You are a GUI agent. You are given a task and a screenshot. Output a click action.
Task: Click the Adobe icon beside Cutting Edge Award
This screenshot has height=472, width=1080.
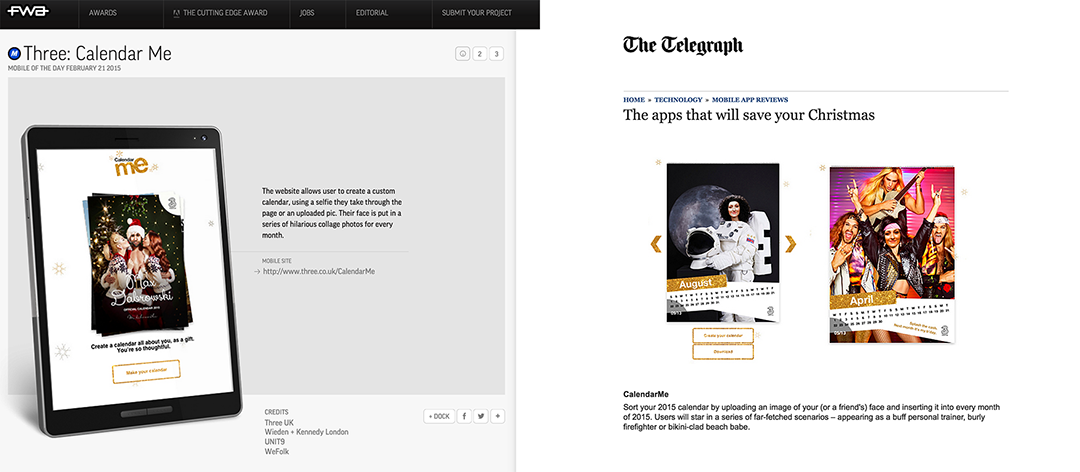(x=177, y=13)
